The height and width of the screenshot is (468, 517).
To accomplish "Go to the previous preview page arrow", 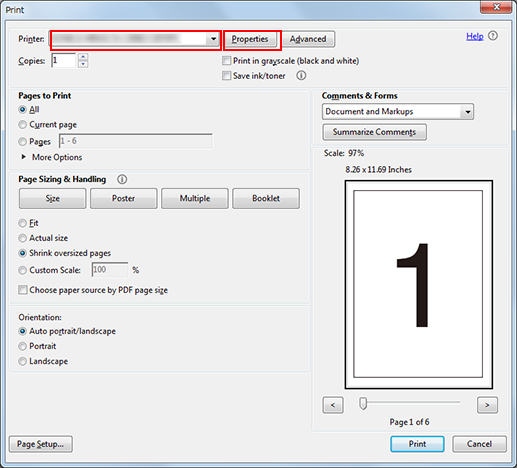I will coord(333,405).
